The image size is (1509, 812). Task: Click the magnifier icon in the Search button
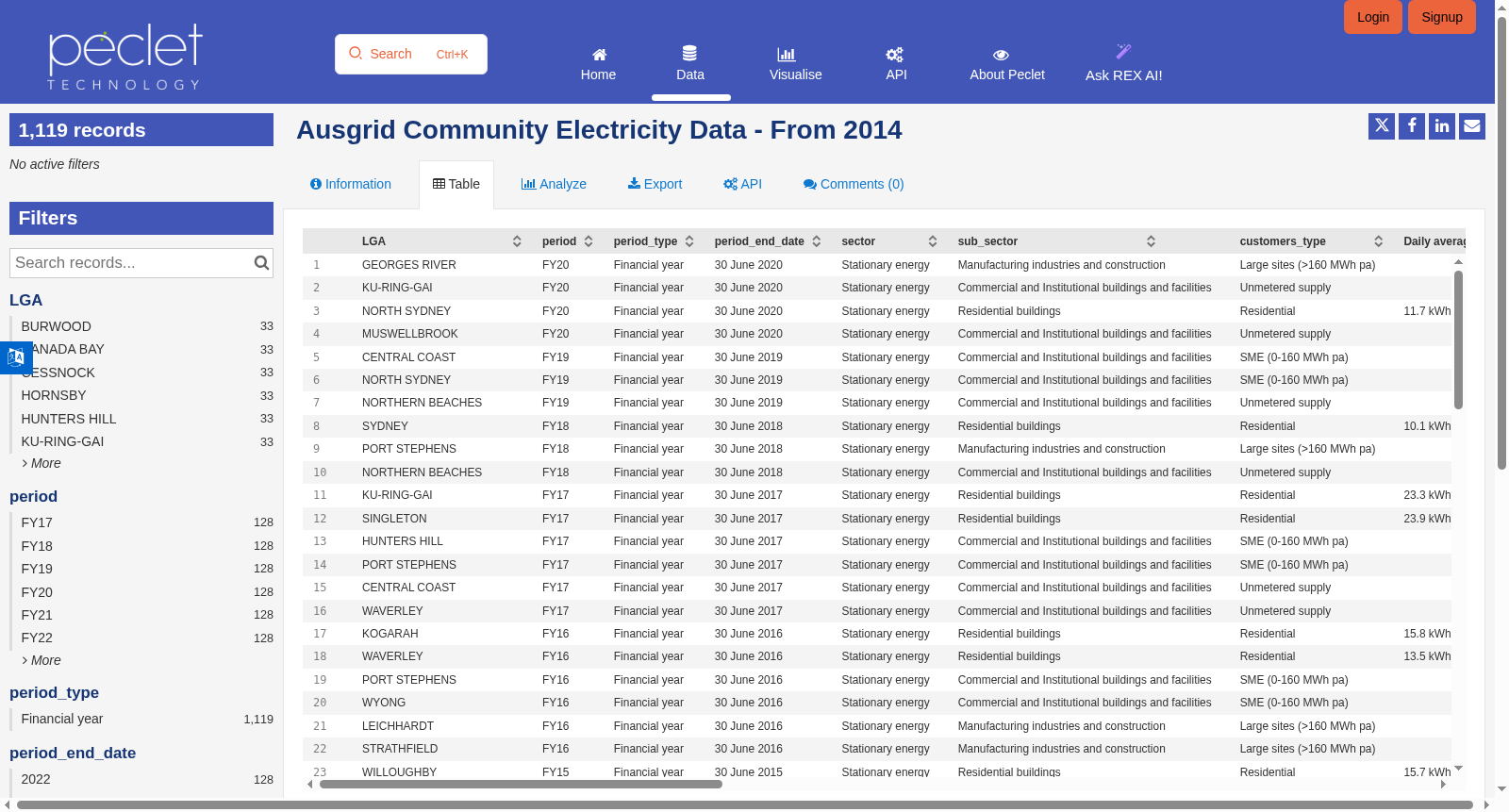click(356, 54)
